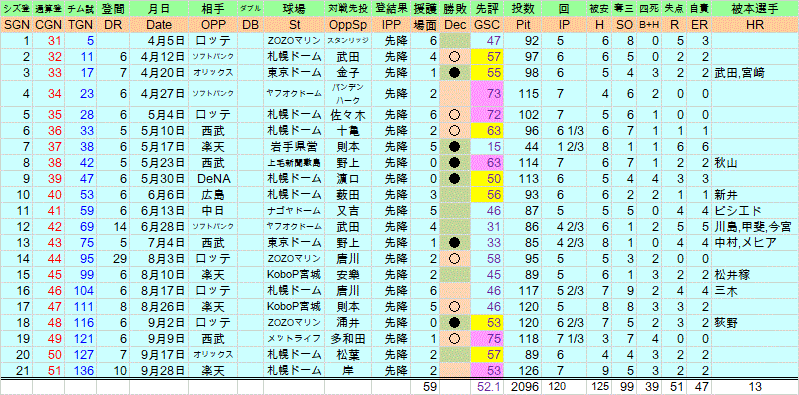Select the date cell 8月3日
Viewport: 799px width, 395px height.
click(x=158, y=258)
